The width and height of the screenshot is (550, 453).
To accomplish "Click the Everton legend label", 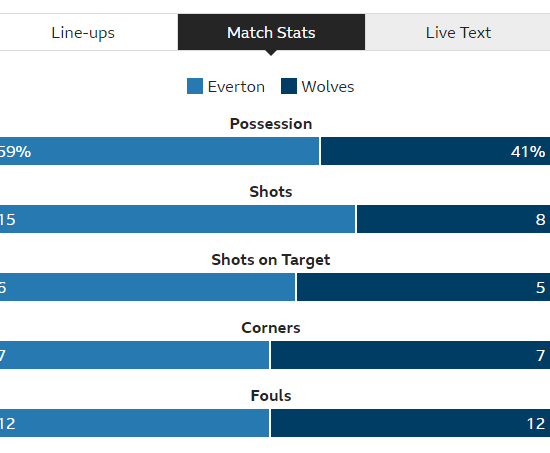I will coord(236,87).
